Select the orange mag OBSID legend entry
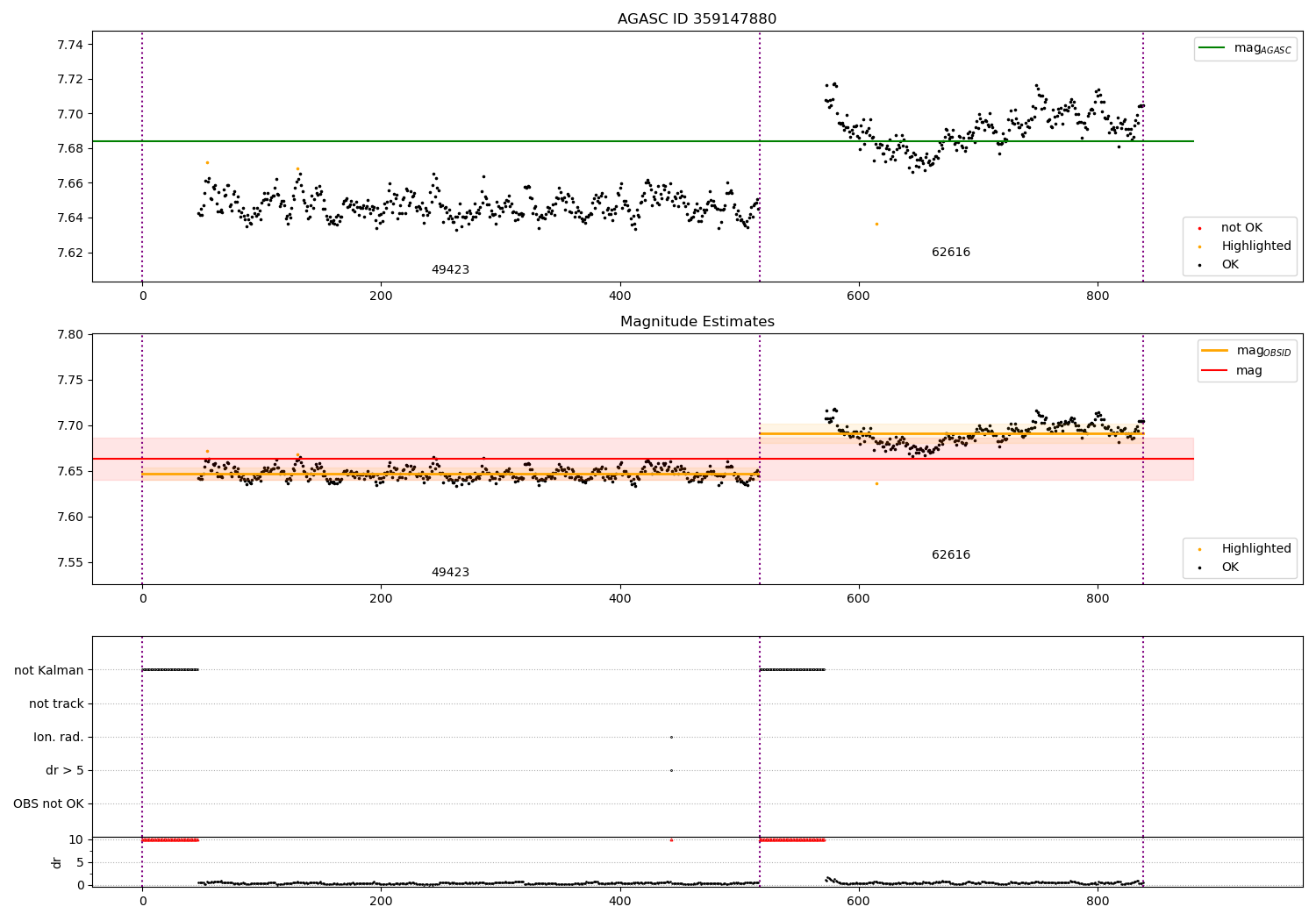Screen dimensions: 1316x921 (1246, 351)
